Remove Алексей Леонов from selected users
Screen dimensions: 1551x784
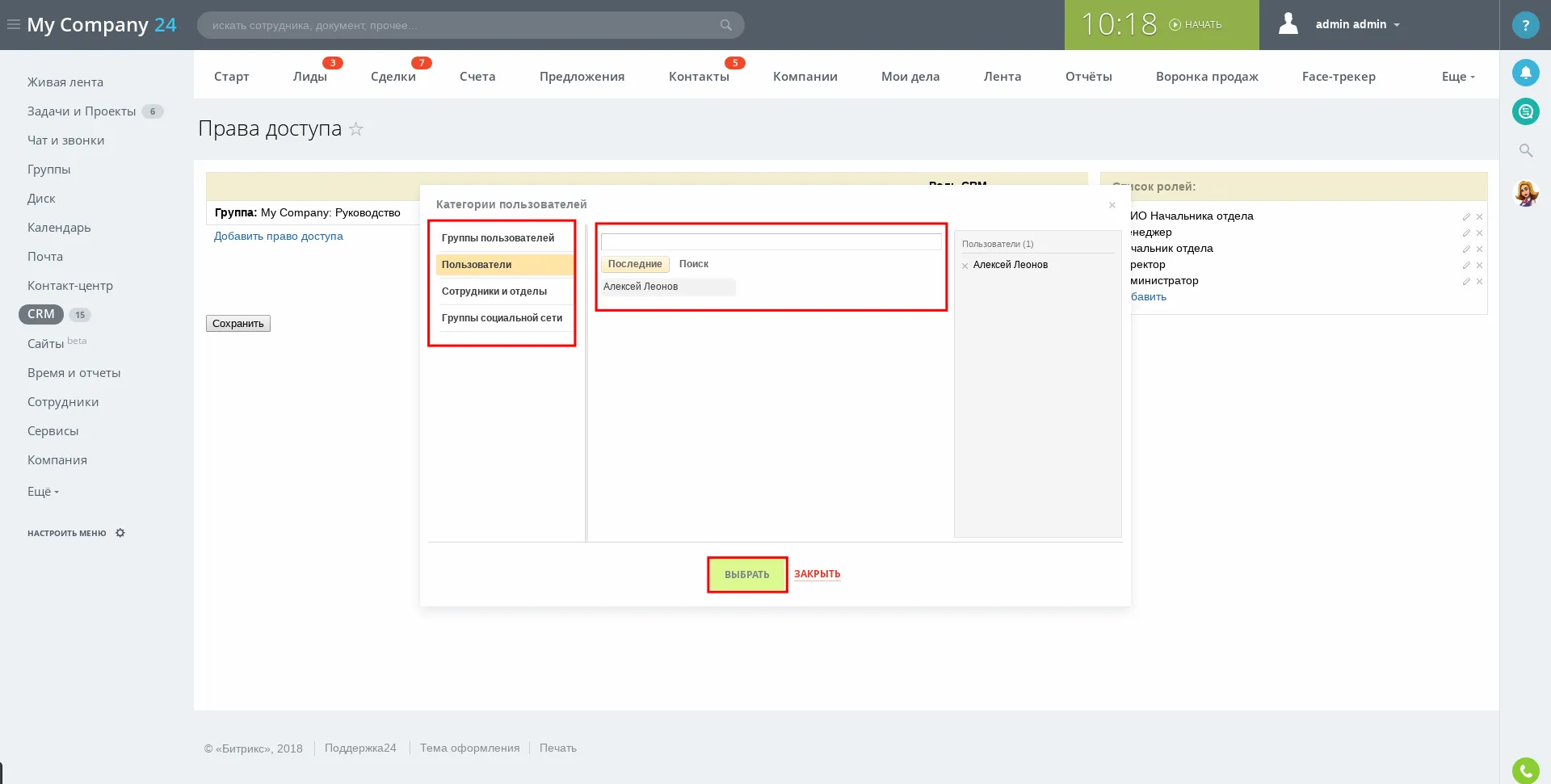pyautogui.click(x=965, y=266)
